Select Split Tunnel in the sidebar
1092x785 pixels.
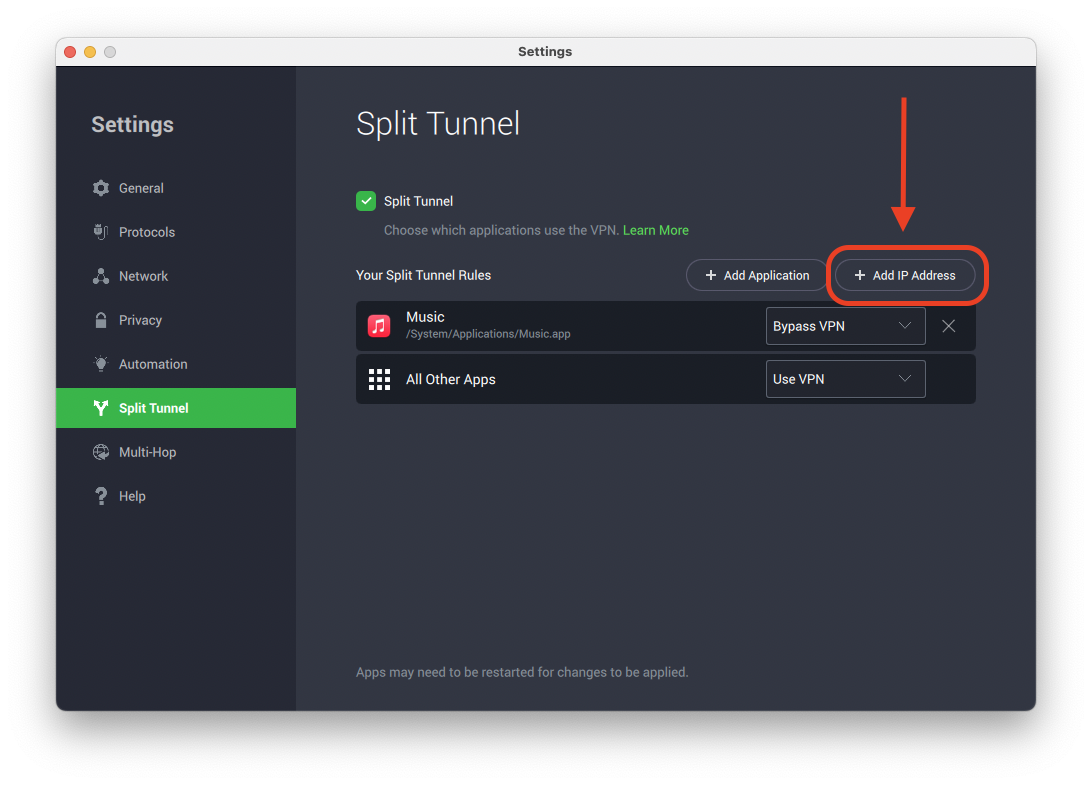click(x=176, y=408)
